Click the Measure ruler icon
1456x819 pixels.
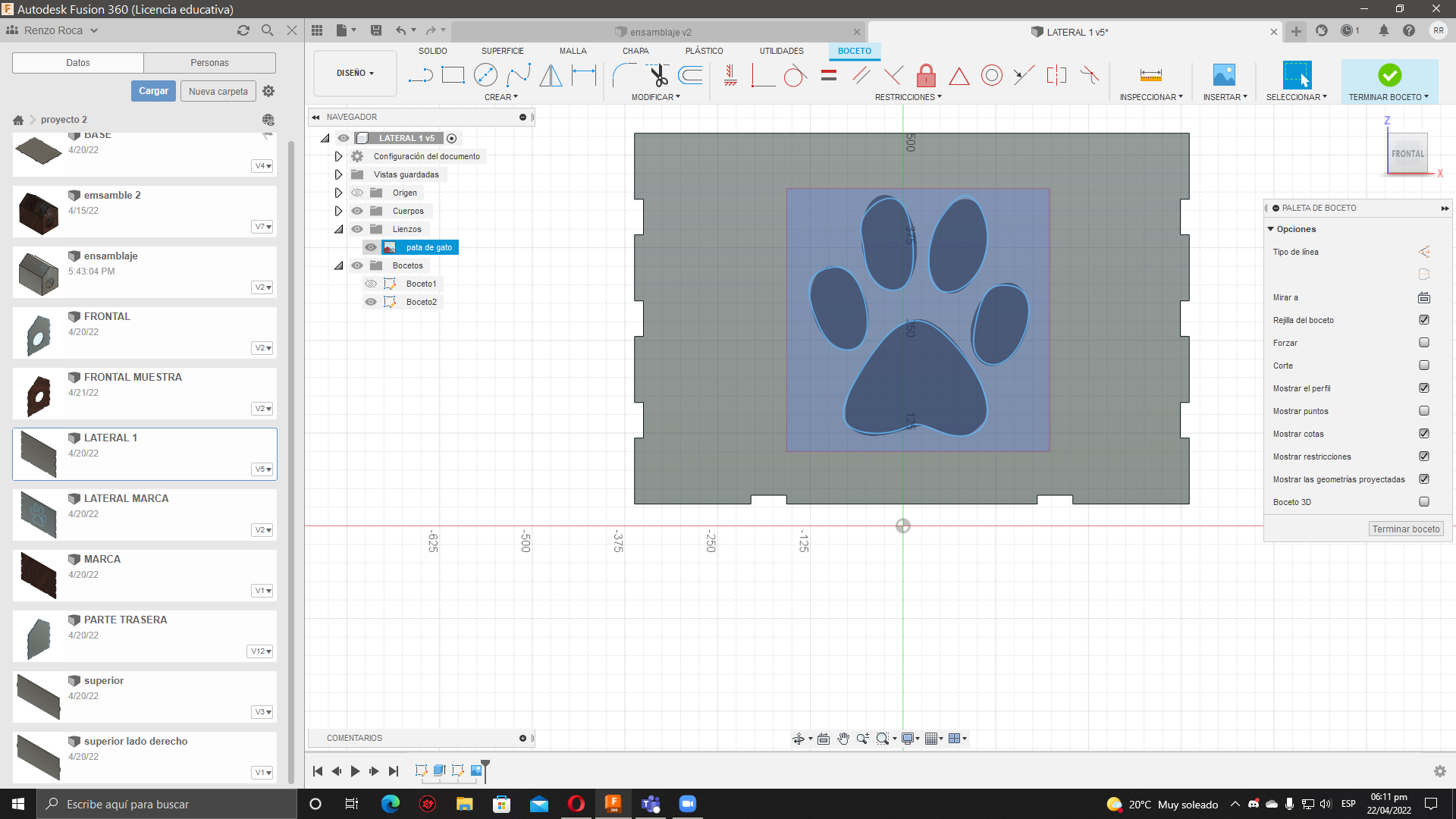coord(1150,75)
